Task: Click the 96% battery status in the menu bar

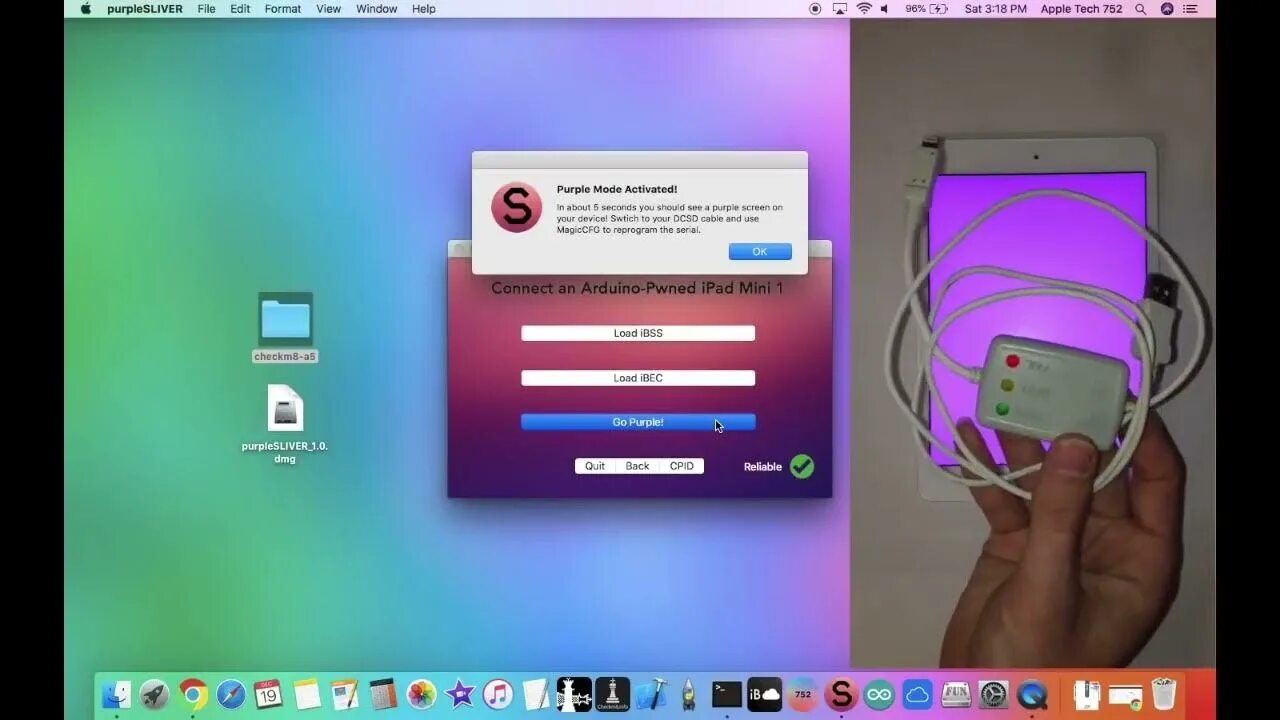Action: pos(926,9)
